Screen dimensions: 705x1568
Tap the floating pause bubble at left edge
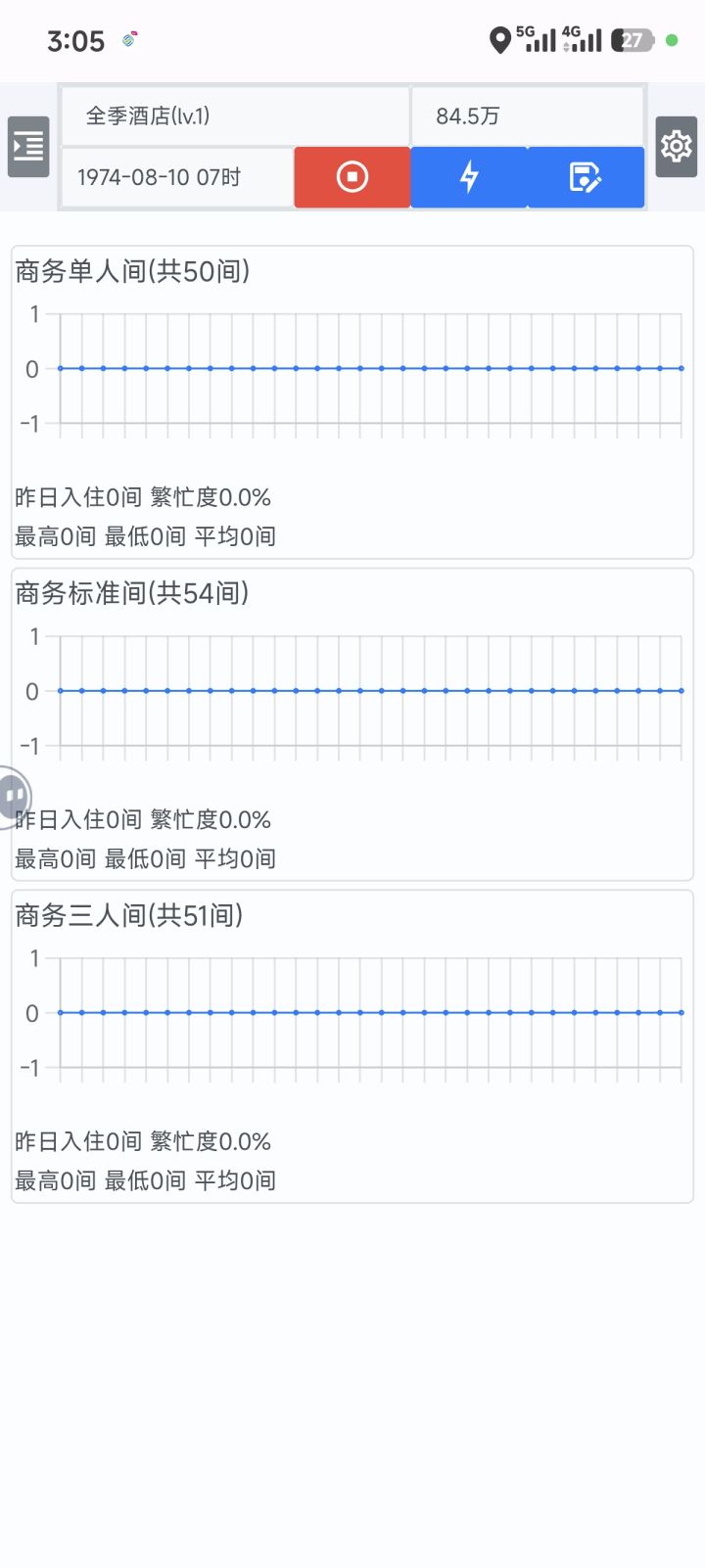[x=14, y=797]
